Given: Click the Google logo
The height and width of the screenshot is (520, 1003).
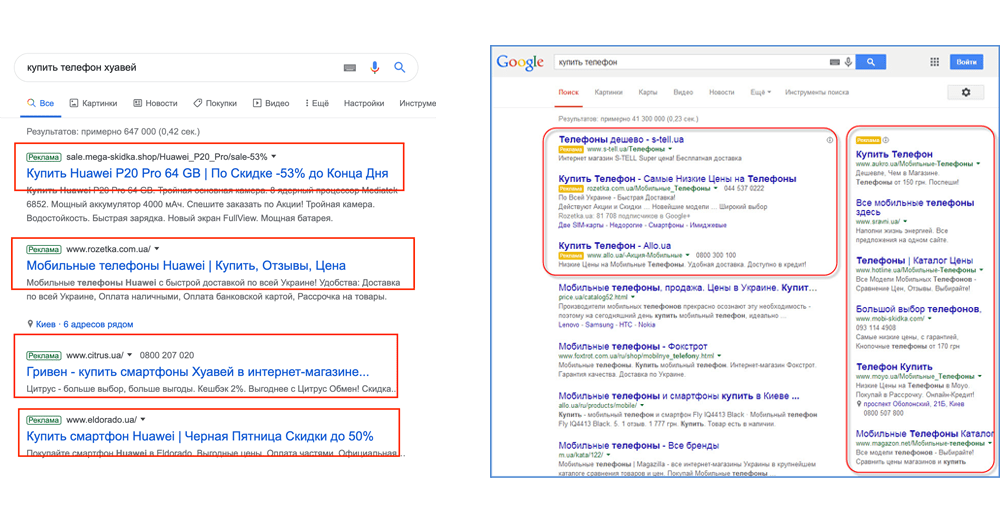Looking at the screenshot, I should click(520, 63).
